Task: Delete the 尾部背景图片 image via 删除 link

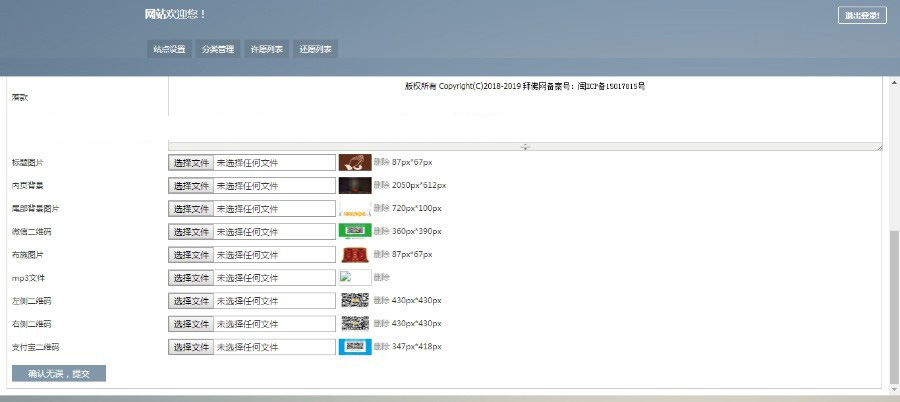Action: coord(381,208)
